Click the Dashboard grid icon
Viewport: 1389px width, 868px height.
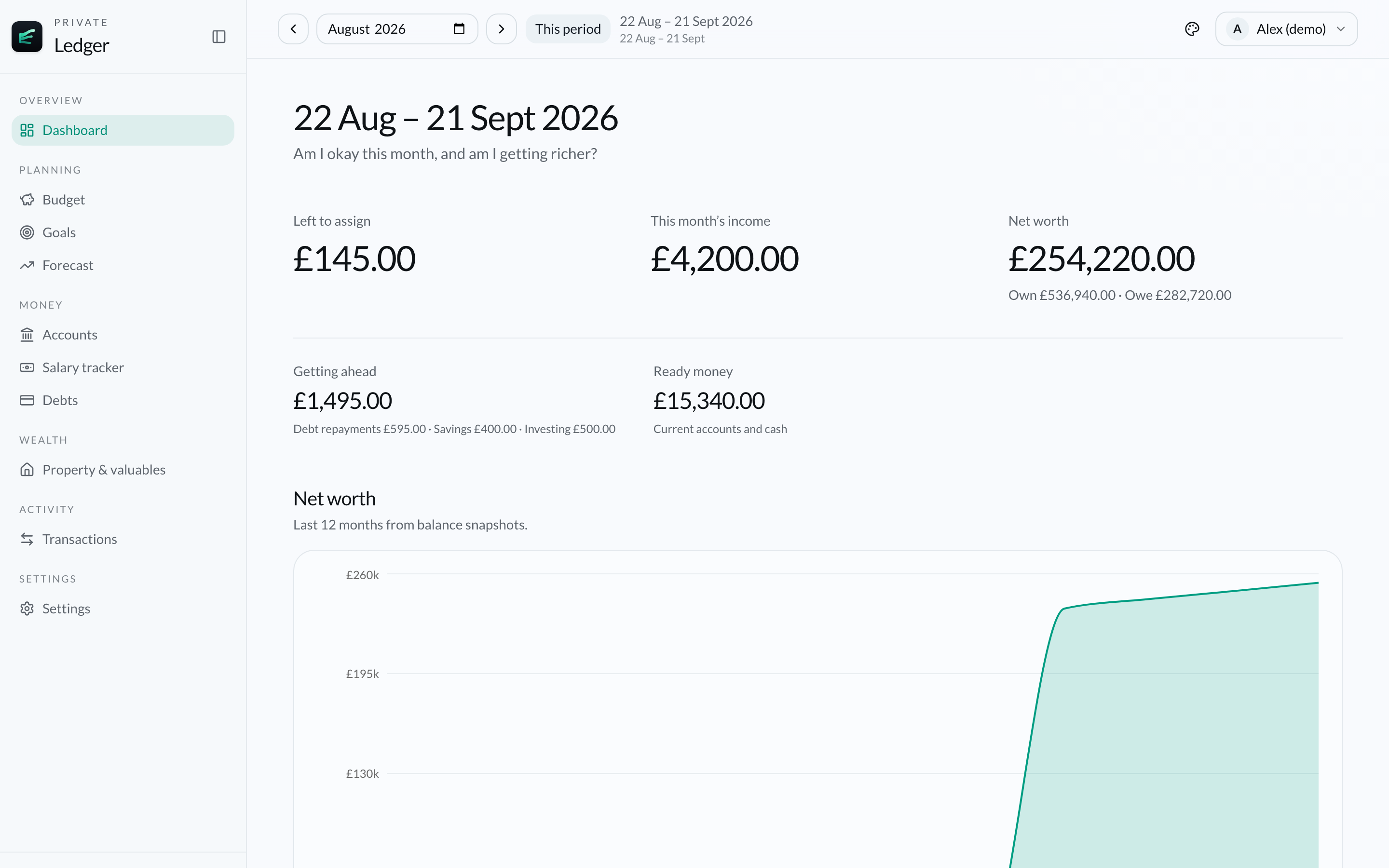[27, 130]
